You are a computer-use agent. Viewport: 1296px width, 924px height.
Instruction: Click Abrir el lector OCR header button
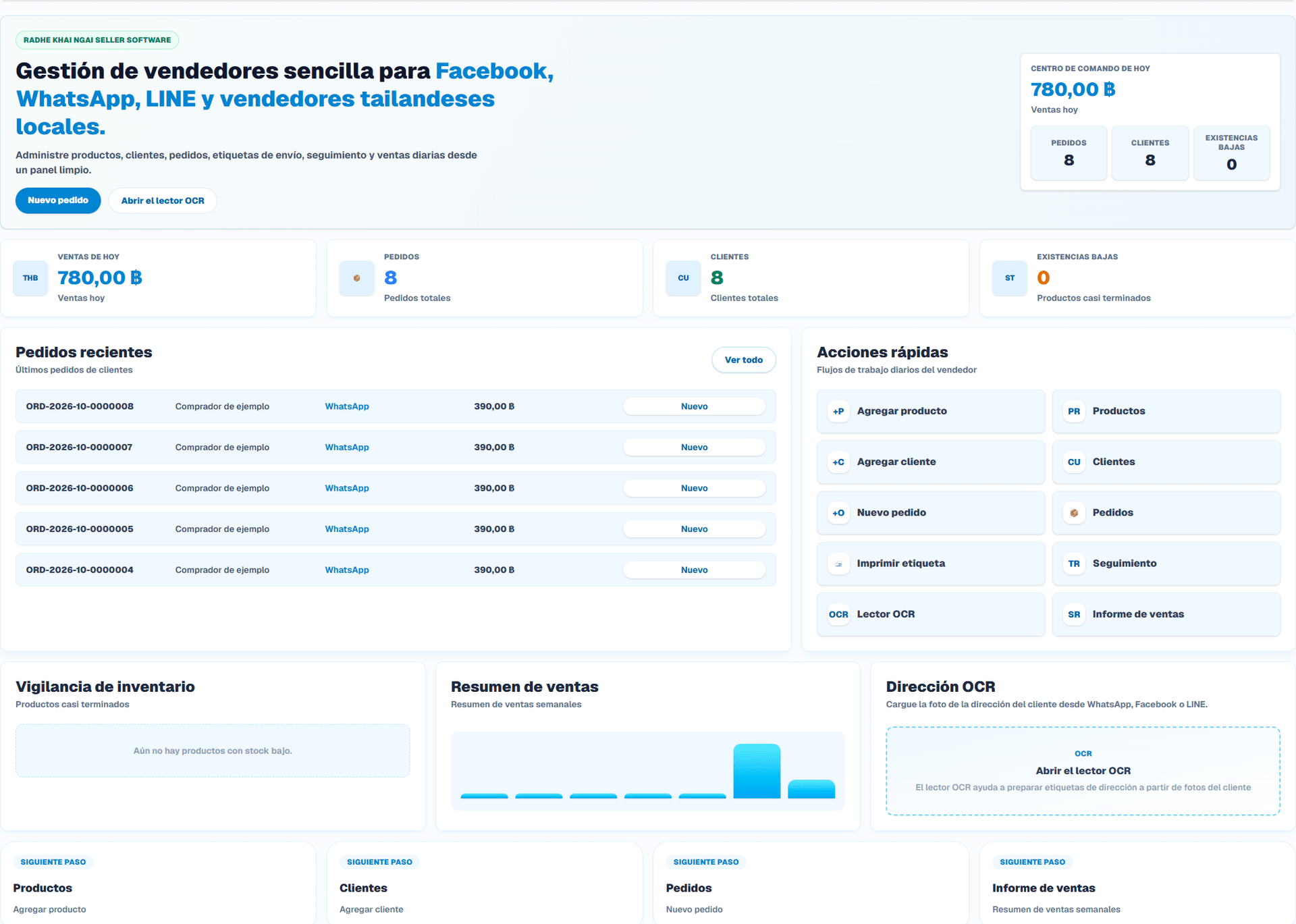[x=163, y=200]
